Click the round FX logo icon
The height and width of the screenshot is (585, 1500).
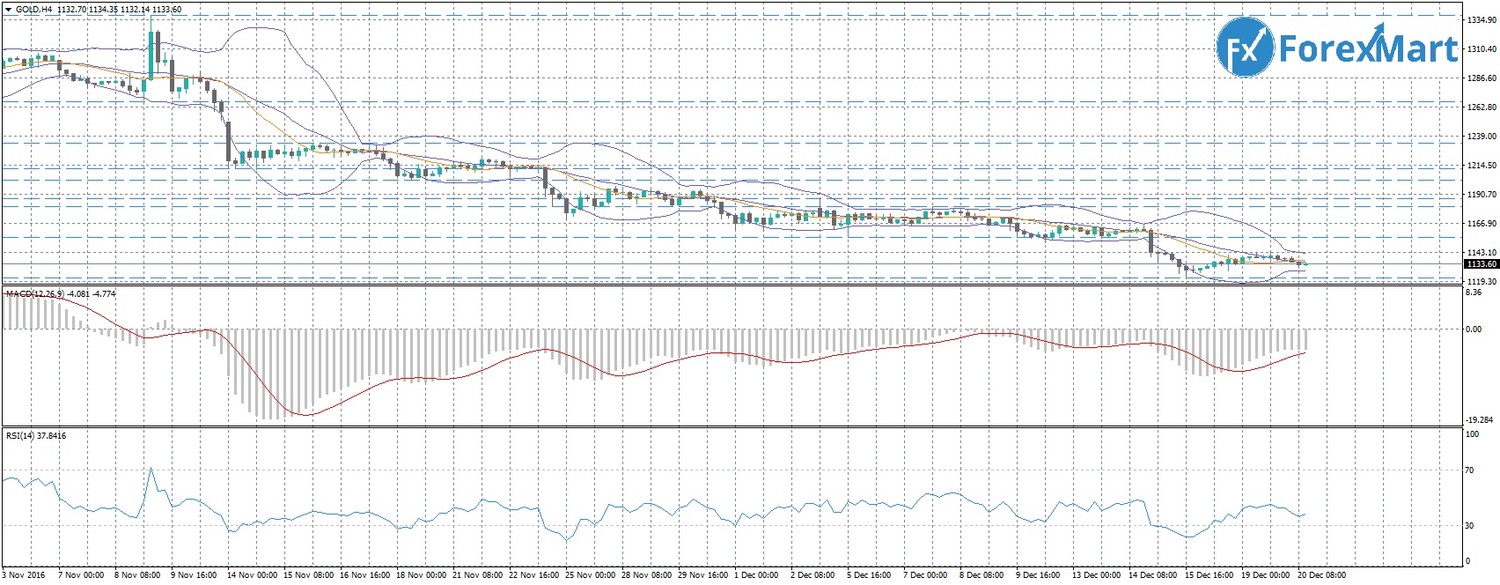1243,48
